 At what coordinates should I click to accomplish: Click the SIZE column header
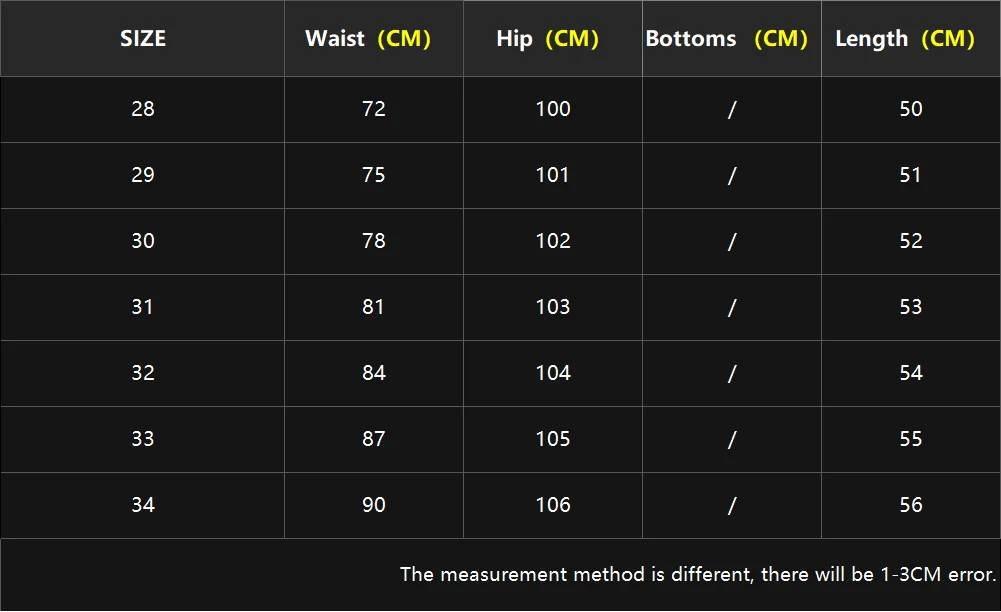click(x=143, y=38)
